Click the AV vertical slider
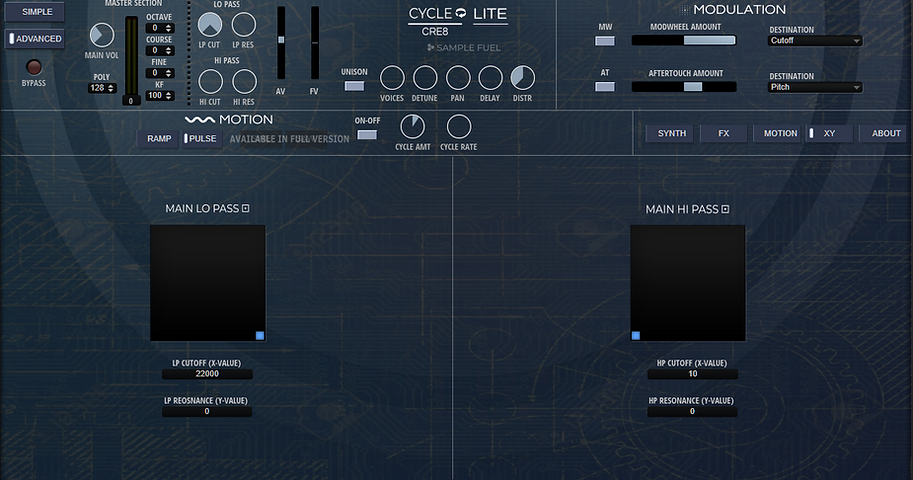The height and width of the screenshot is (480, 913). (281, 43)
